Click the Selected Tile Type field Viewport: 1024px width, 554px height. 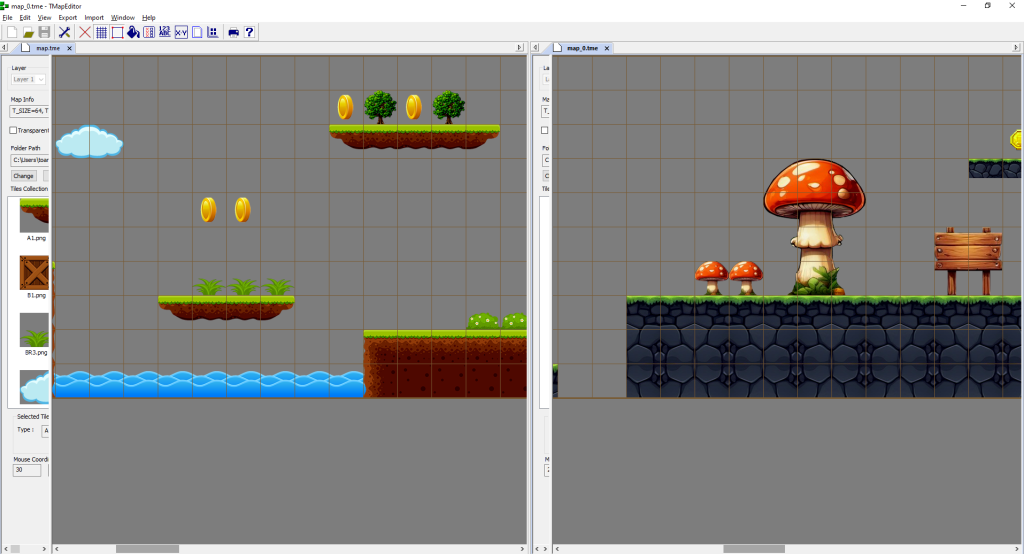pyautogui.click(x=45, y=431)
